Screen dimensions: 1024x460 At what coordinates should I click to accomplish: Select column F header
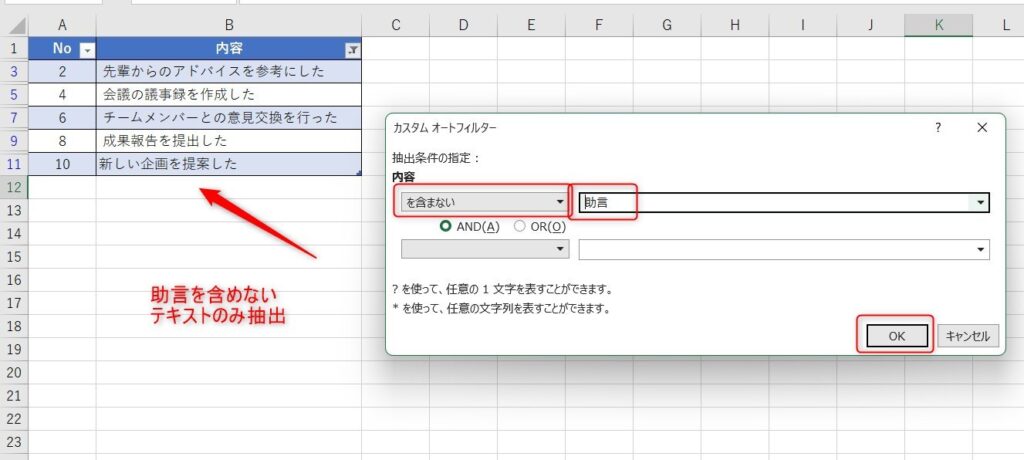pos(599,25)
